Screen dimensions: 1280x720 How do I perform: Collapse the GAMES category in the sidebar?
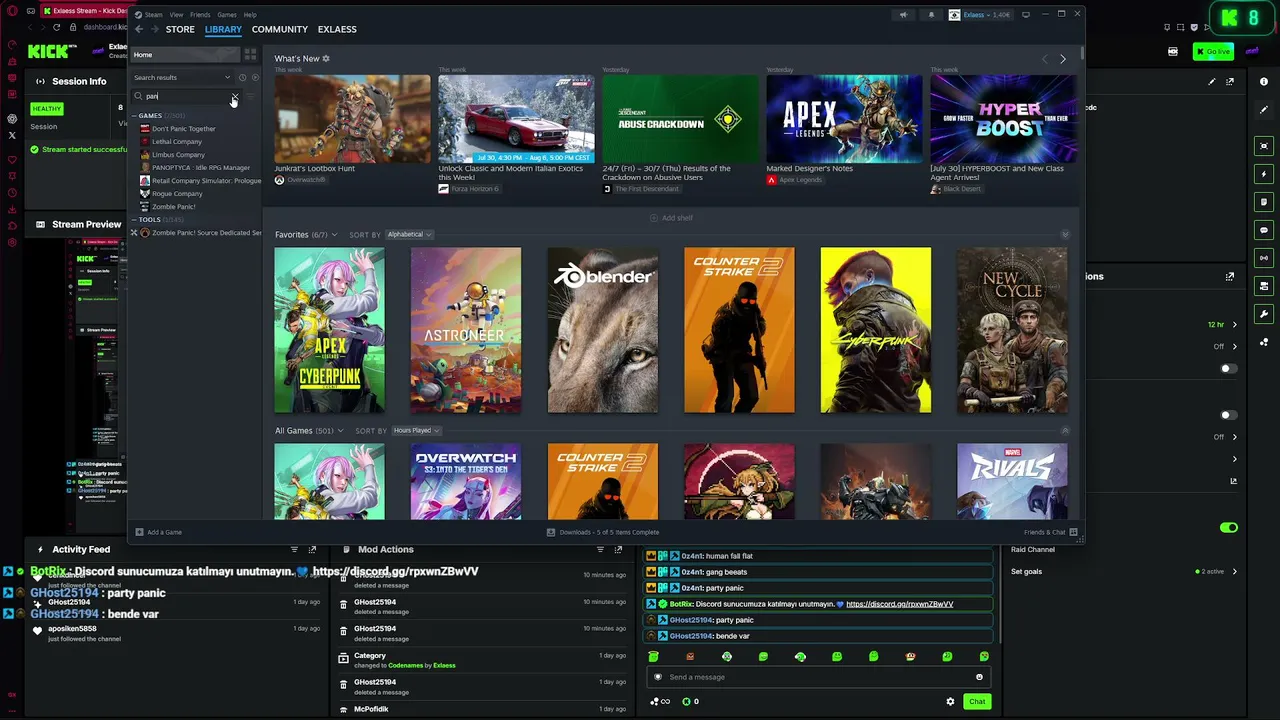(134, 116)
